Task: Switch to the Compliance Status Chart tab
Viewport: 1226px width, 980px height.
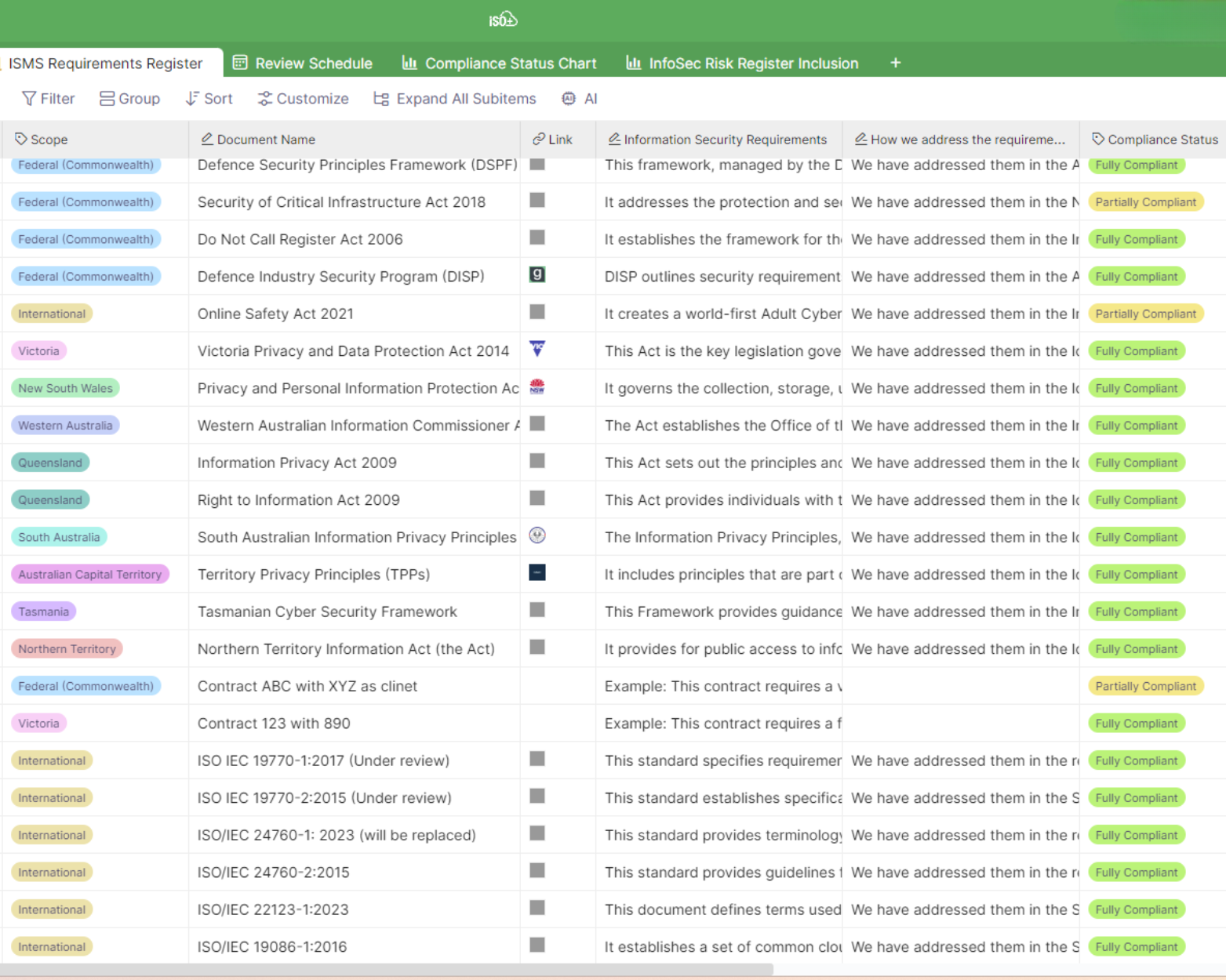Action: [500, 64]
